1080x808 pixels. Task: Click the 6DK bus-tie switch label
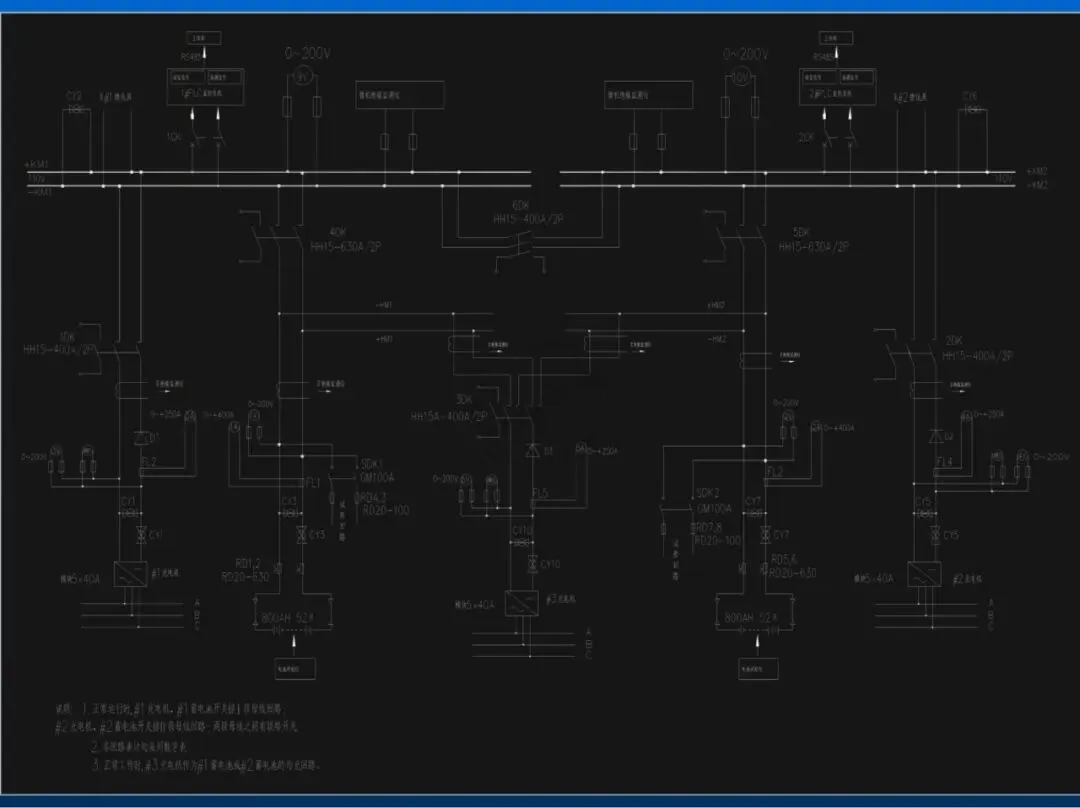pyautogui.click(x=521, y=206)
